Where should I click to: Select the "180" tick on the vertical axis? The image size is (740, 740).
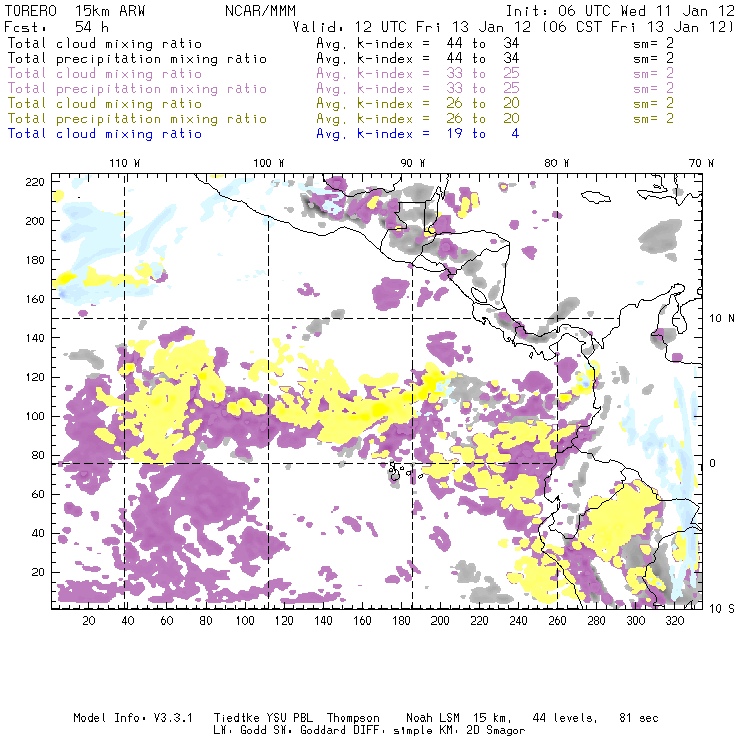pos(35,260)
